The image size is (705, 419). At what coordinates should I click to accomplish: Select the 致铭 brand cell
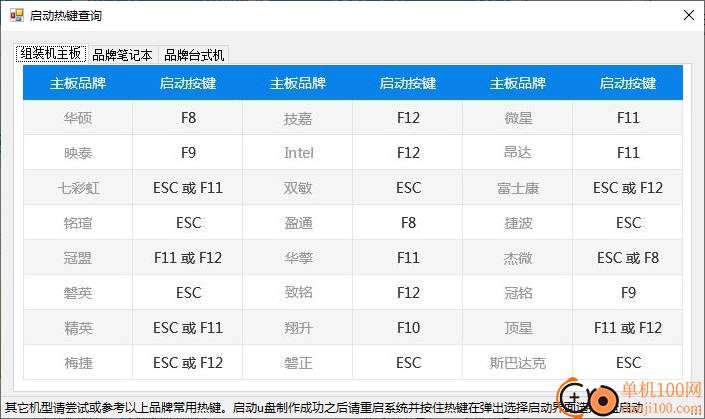(298, 293)
